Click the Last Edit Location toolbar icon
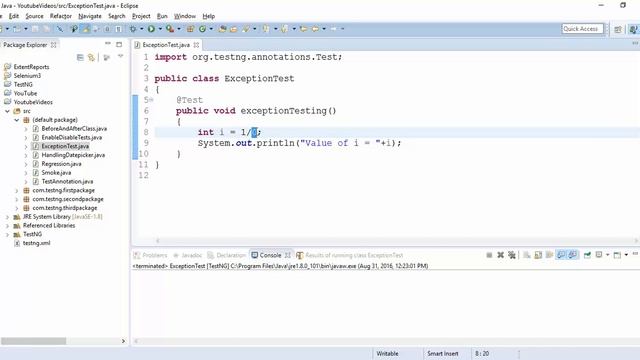The width and height of the screenshot is (640, 360). [x=303, y=29]
